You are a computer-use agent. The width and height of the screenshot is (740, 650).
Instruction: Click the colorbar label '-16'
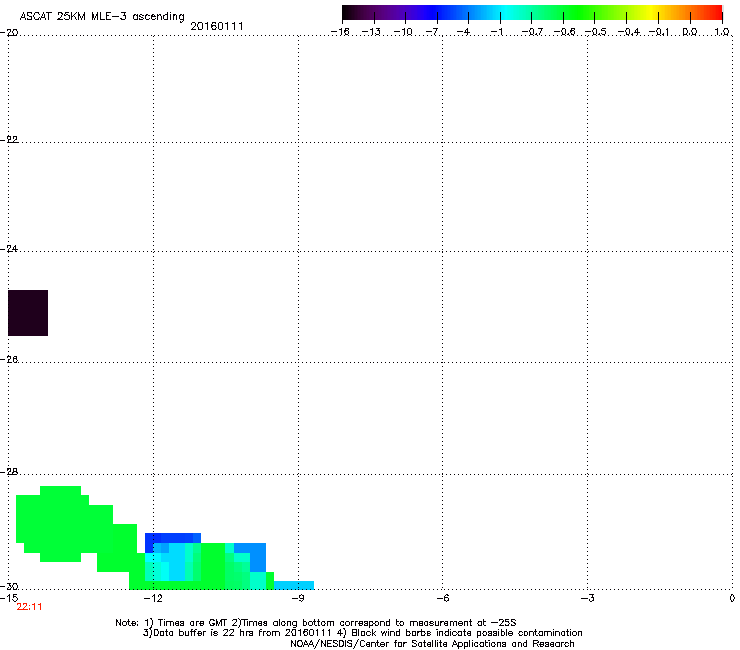click(x=340, y=32)
